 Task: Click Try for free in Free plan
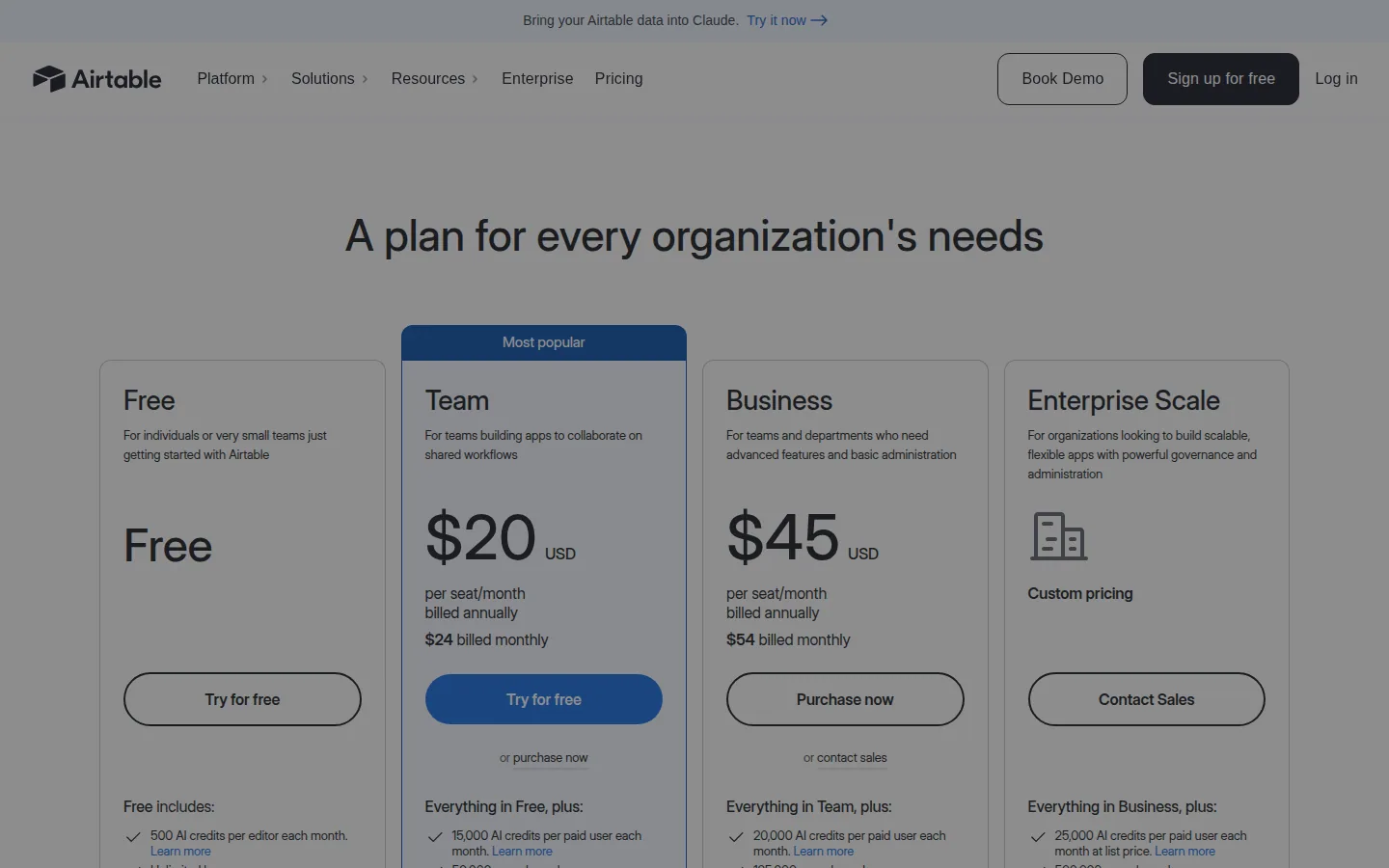pos(242,699)
